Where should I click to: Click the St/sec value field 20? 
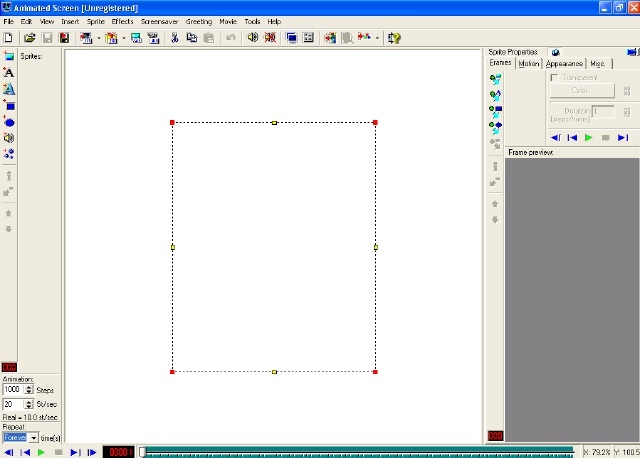tap(13, 404)
